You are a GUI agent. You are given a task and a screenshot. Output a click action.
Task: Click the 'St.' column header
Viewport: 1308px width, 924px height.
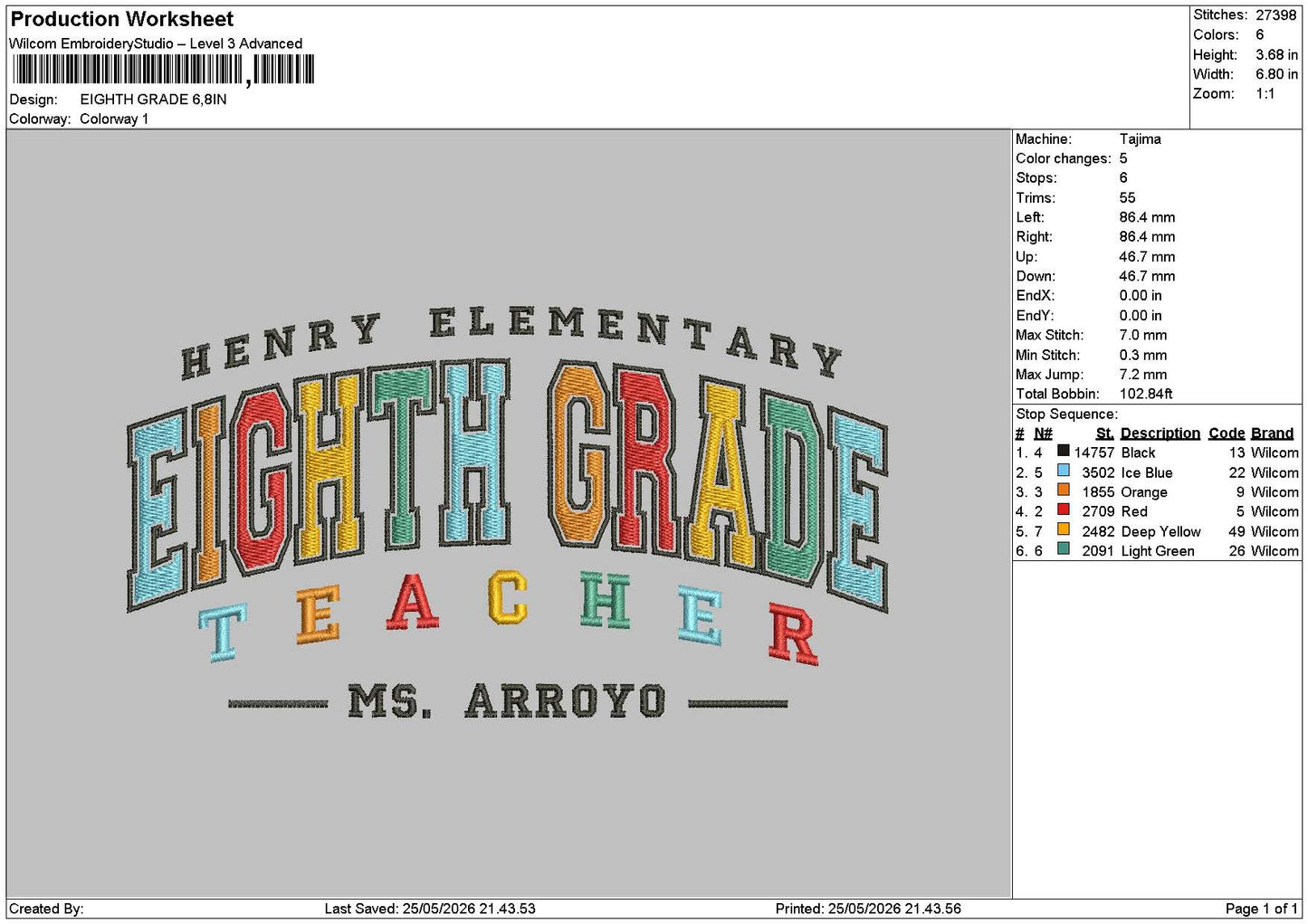(x=1104, y=433)
